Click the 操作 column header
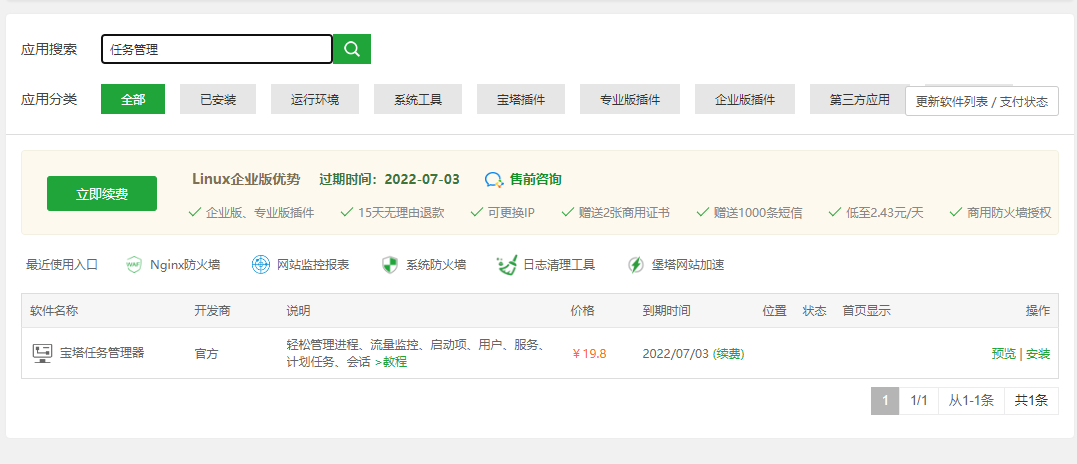The height and width of the screenshot is (464, 1077). [x=1038, y=311]
